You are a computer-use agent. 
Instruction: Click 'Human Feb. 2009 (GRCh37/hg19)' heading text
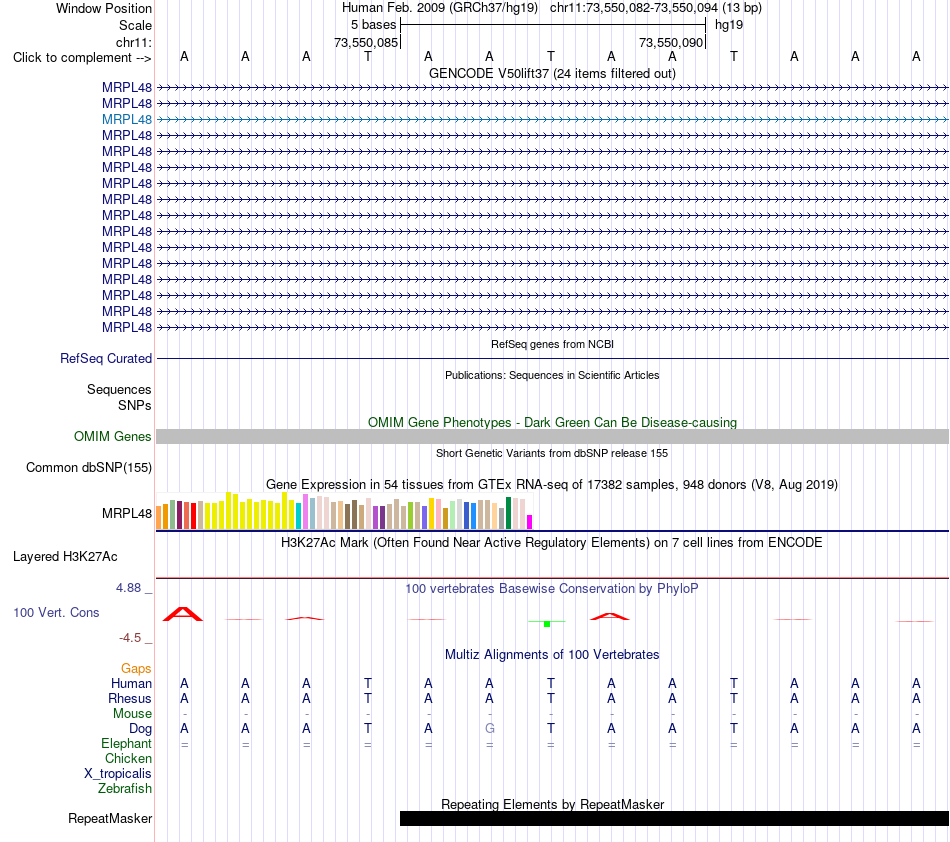[440, 8]
